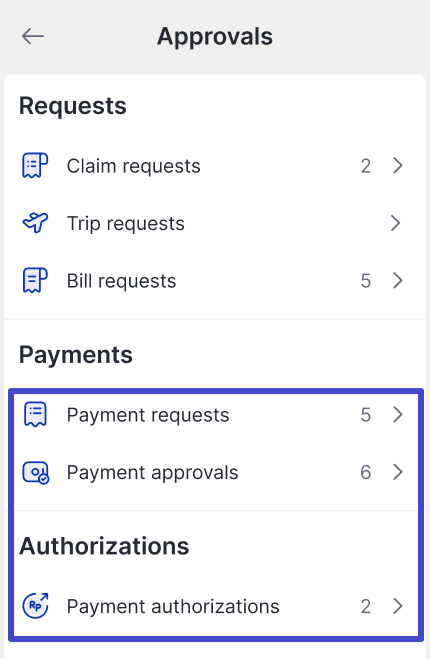The image size is (430, 659).
Task: Open chevron next to Claim requests
Action: tap(397, 166)
